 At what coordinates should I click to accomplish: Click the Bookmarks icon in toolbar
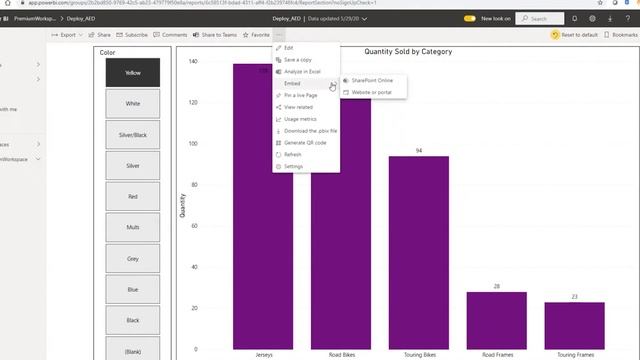click(x=607, y=35)
